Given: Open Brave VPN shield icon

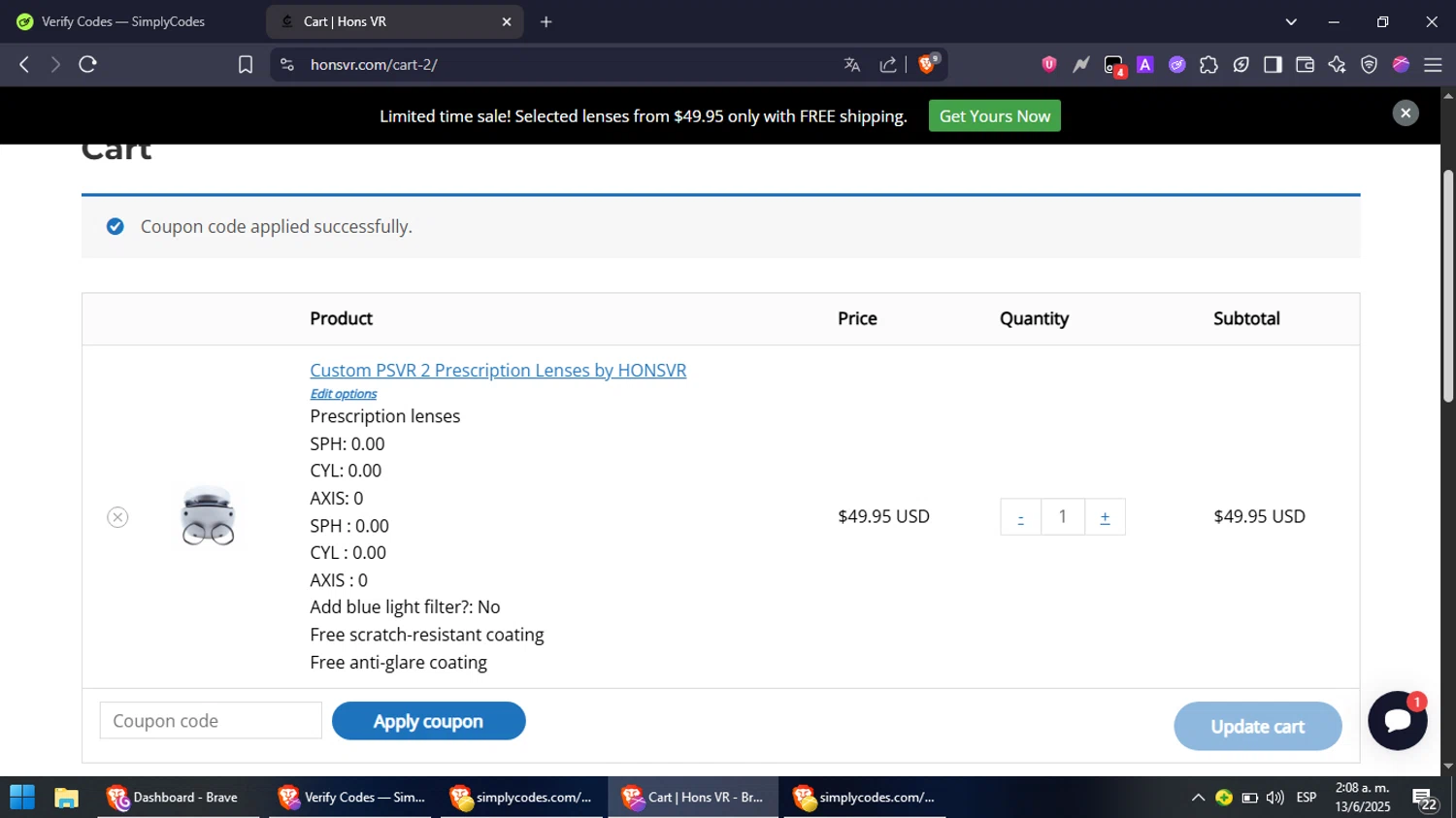Looking at the screenshot, I should point(1369,65).
